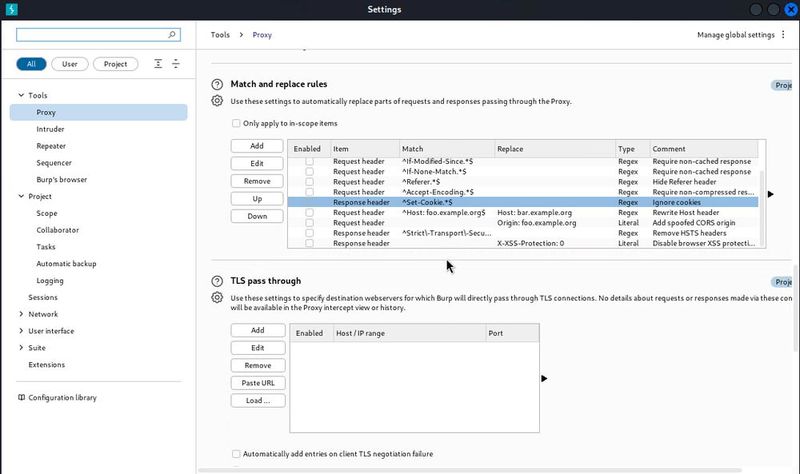
Task: Click the rules table vertical scrollbar
Action: (x=762, y=209)
